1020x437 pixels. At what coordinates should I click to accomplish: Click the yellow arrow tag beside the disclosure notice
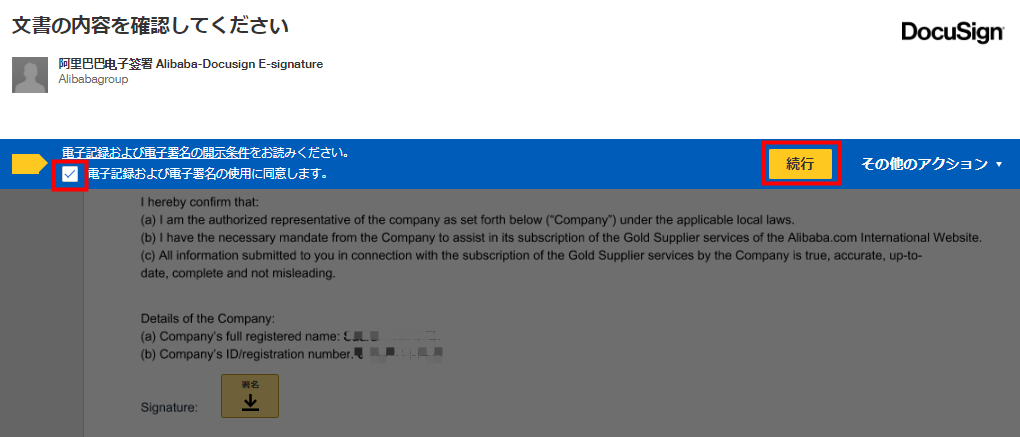tap(30, 165)
